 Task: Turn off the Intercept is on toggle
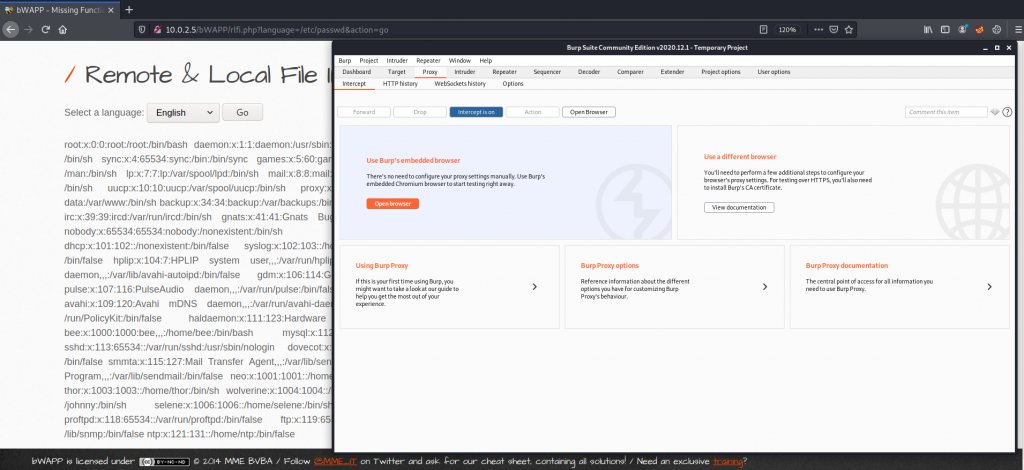[475, 112]
